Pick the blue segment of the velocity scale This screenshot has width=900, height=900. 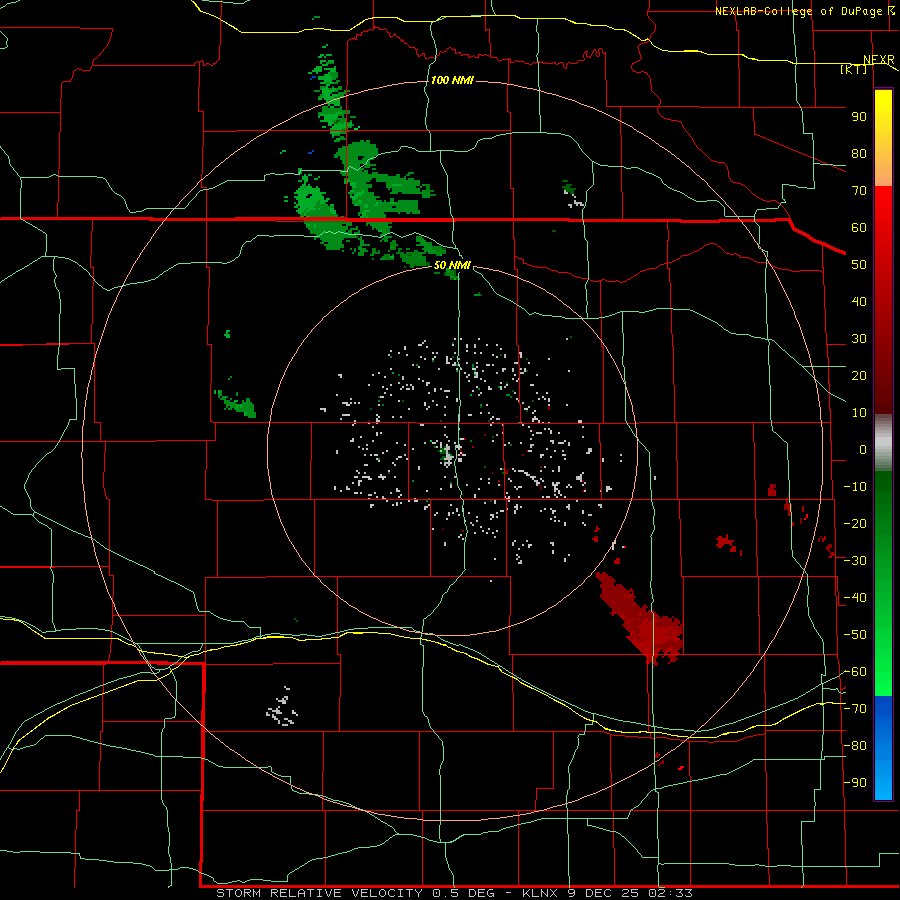point(883,748)
